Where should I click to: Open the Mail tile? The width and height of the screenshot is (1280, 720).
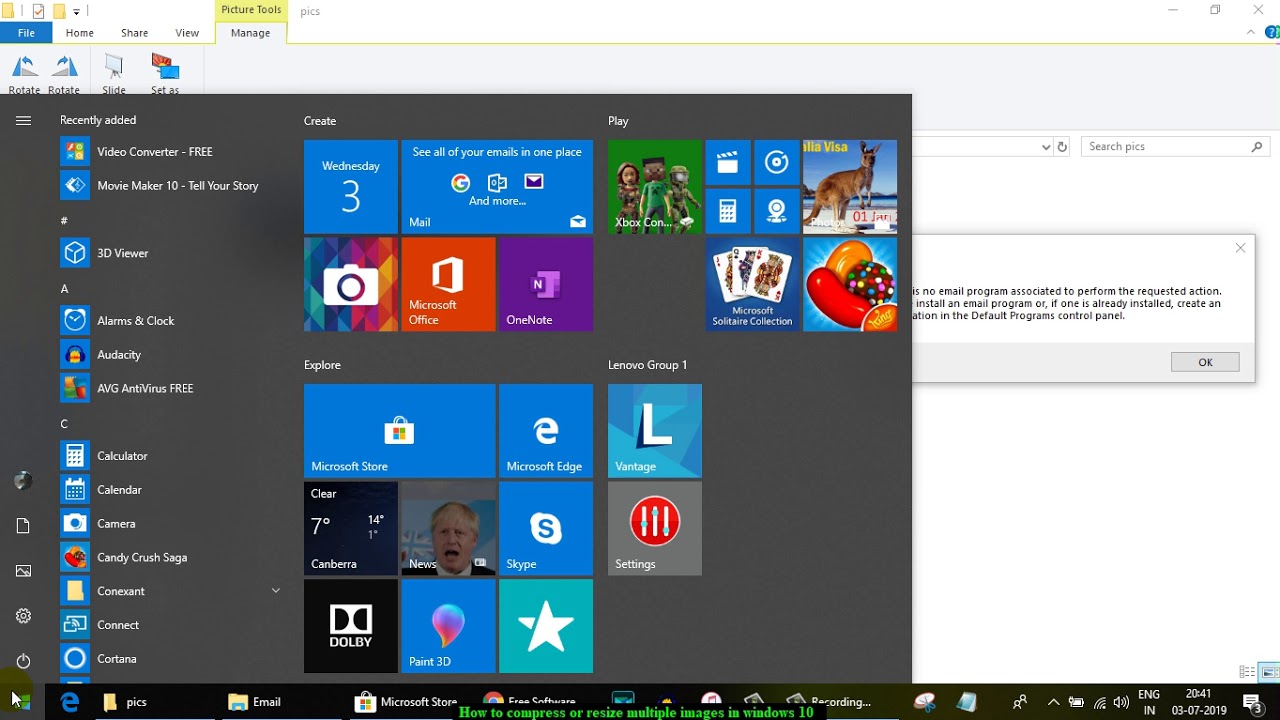pyautogui.click(x=497, y=187)
